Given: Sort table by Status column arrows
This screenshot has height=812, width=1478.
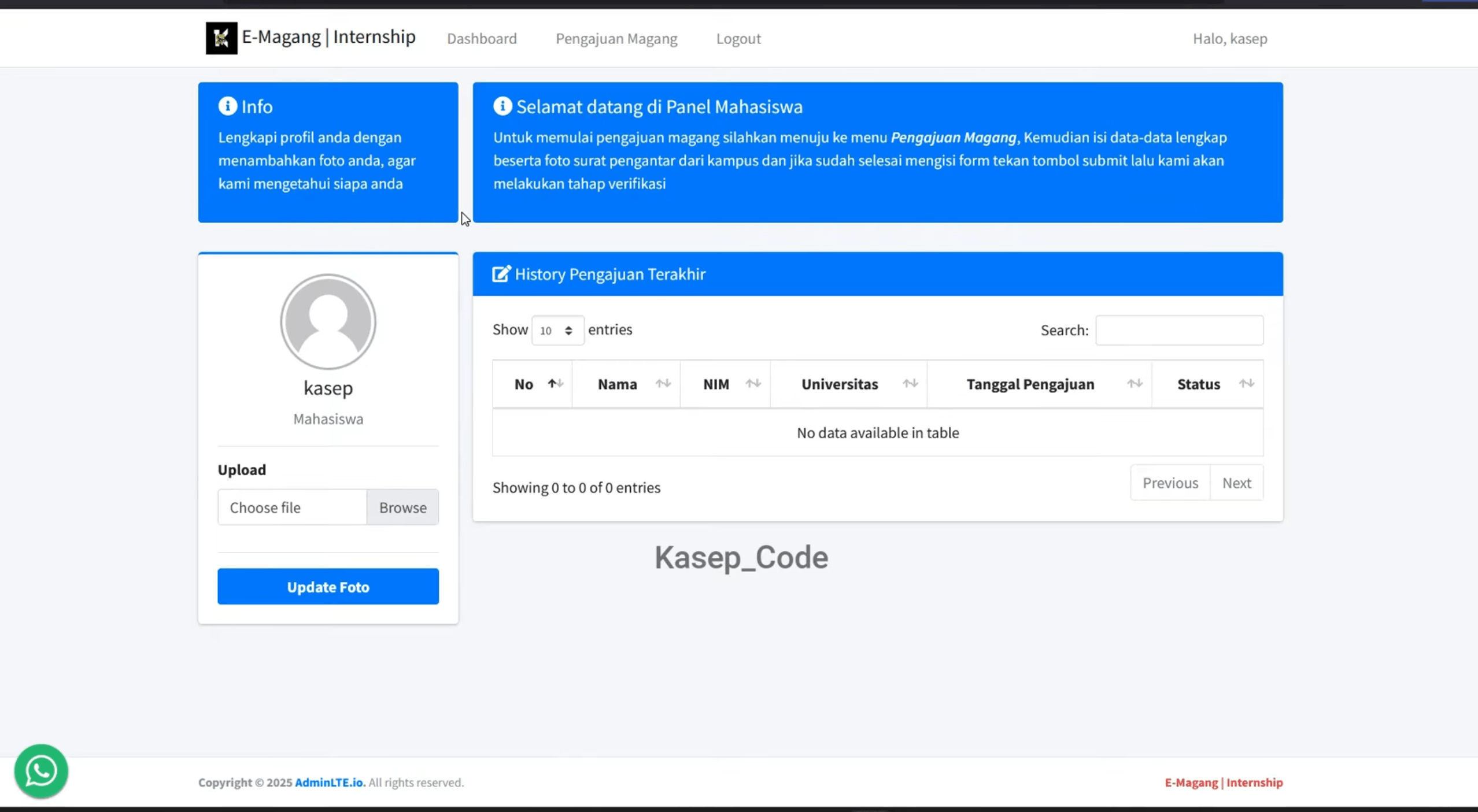Looking at the screenshot, I should (x=1247, y=384).
